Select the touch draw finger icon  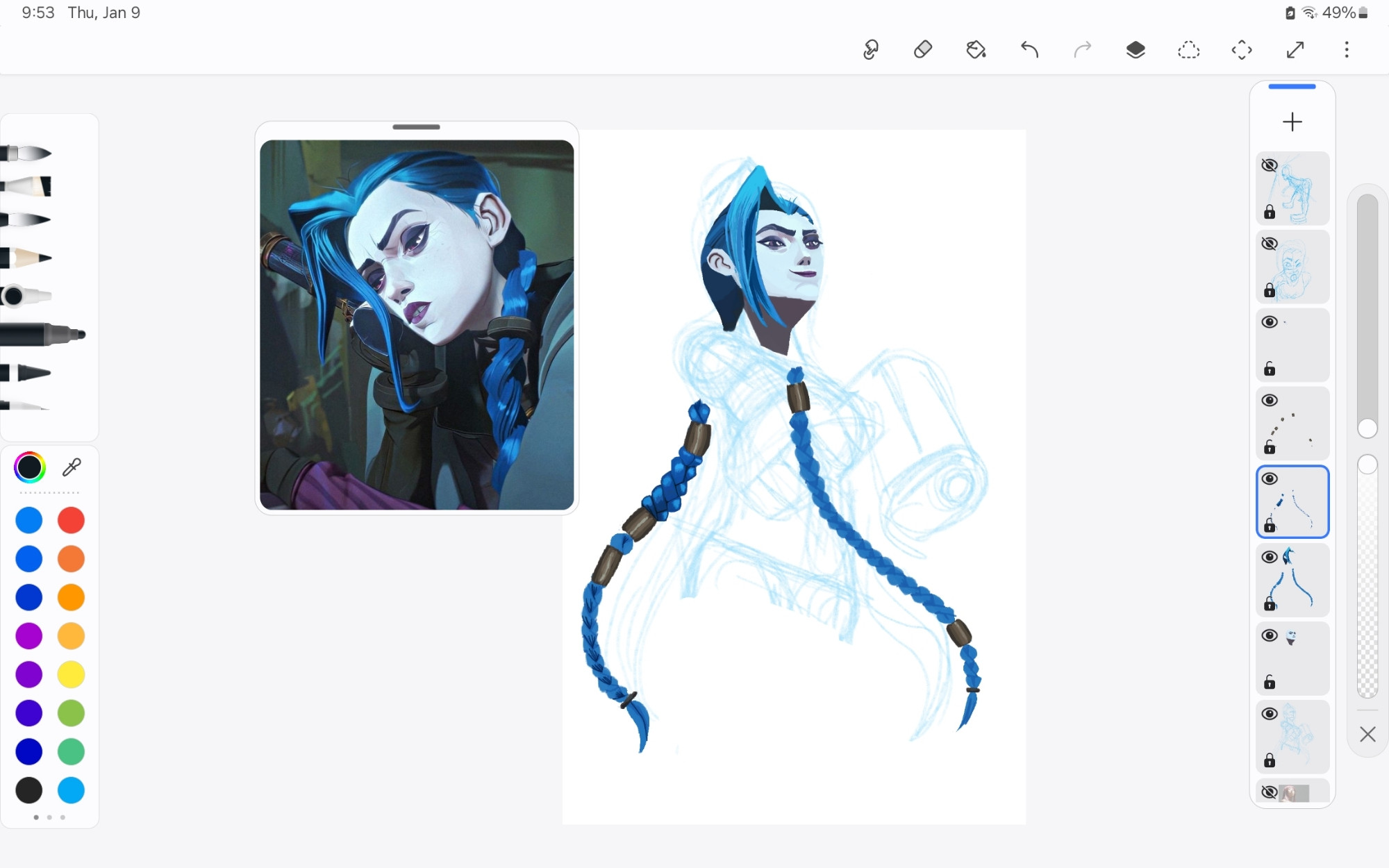870,50
